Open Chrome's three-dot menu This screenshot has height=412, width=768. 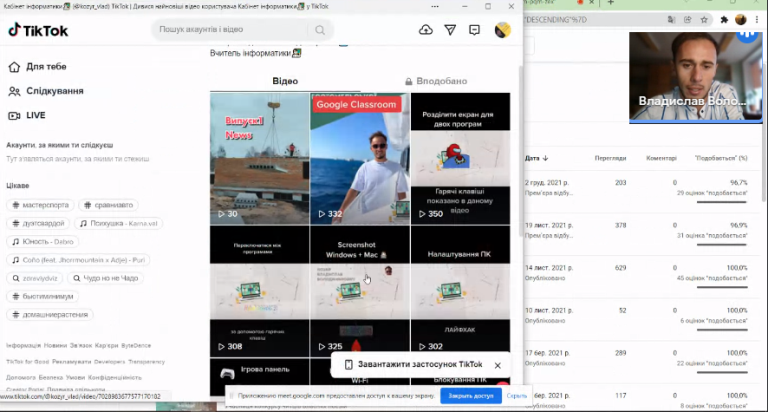[x=758, y=20]
